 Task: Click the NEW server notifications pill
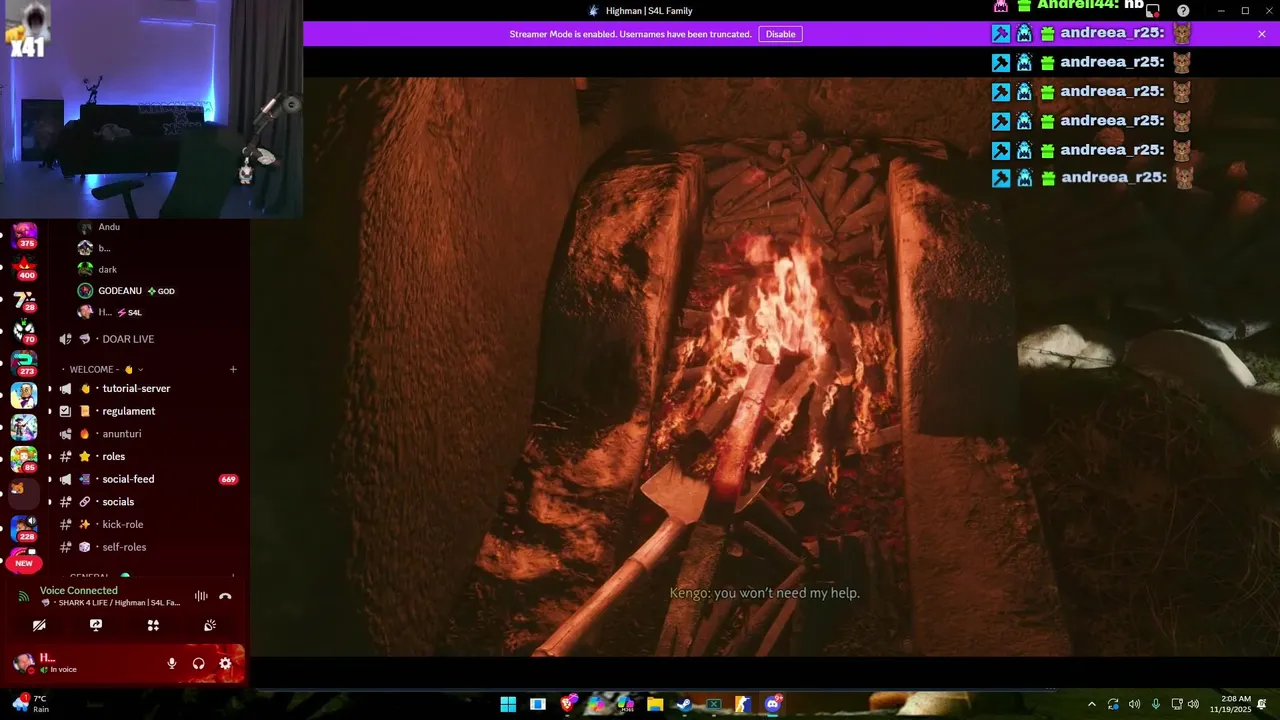(24, 563)
